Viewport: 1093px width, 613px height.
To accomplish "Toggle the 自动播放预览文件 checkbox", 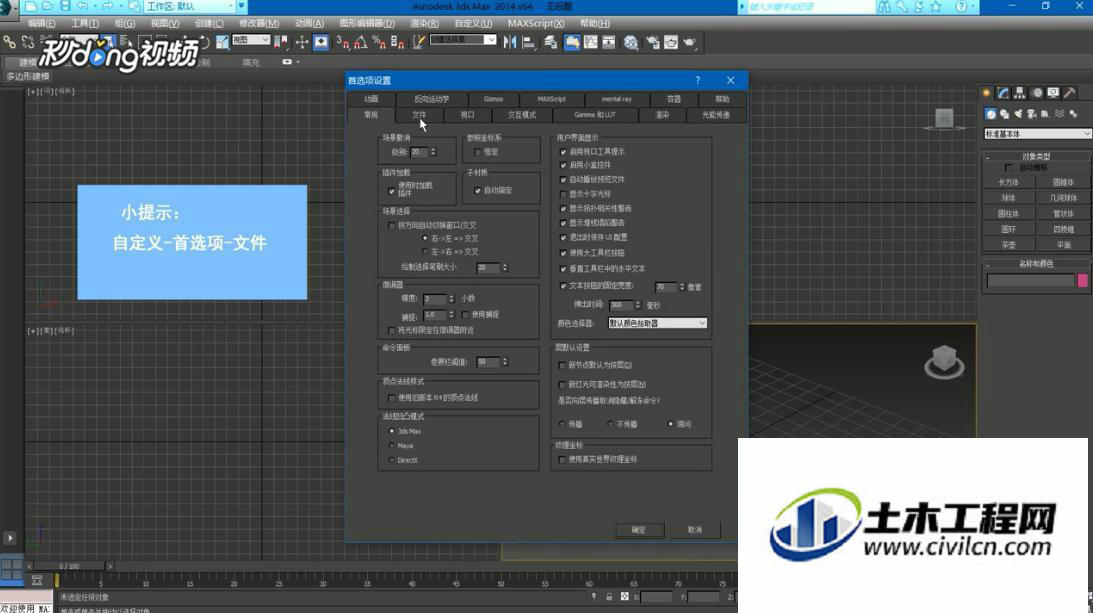I will coord(563,180).
